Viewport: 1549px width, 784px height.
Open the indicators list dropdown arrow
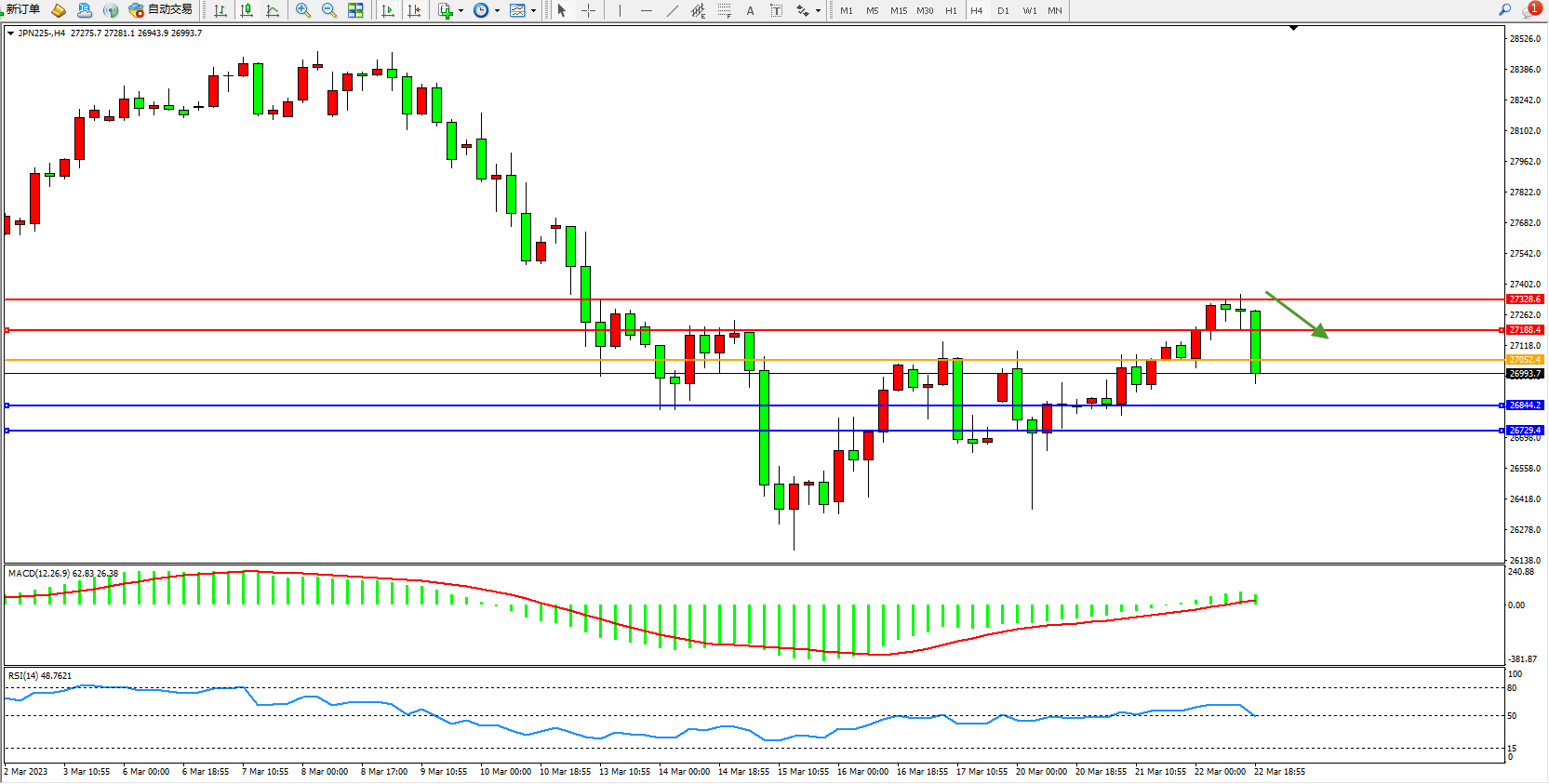pyautogui.click(x=461, y=11)
